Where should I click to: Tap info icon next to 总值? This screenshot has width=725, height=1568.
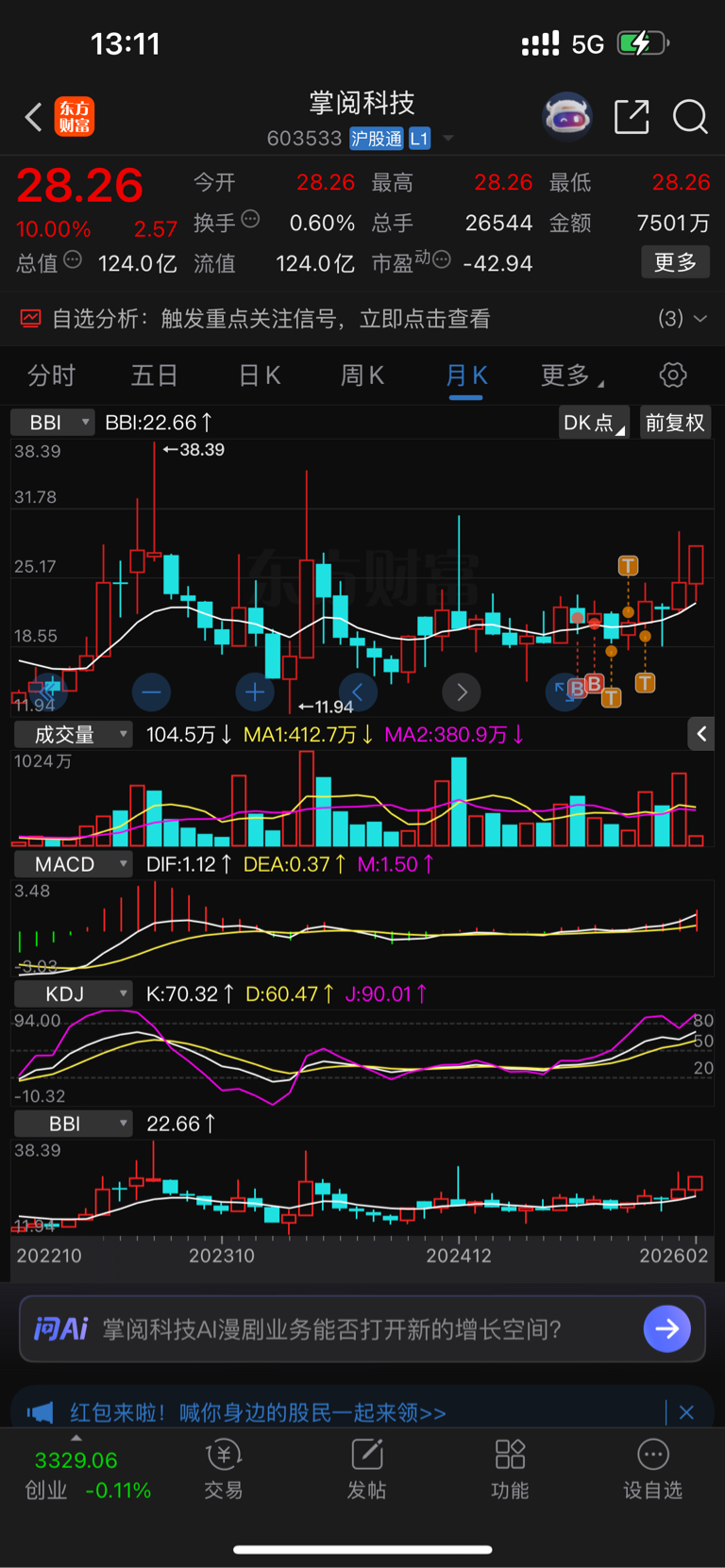point(73,260)
